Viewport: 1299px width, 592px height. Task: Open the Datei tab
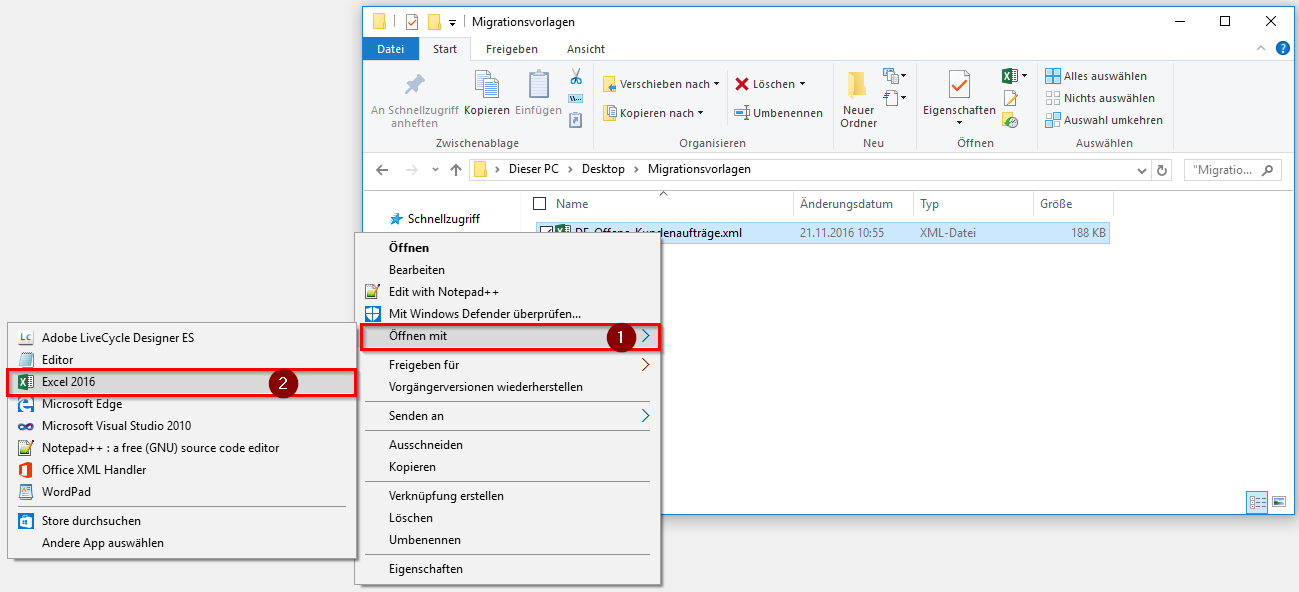391,49
